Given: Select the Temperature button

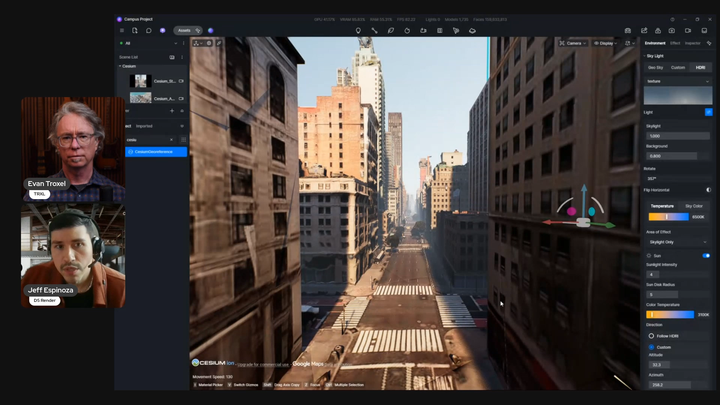Looking at the screenshot, I should click(x=662, y=206).
